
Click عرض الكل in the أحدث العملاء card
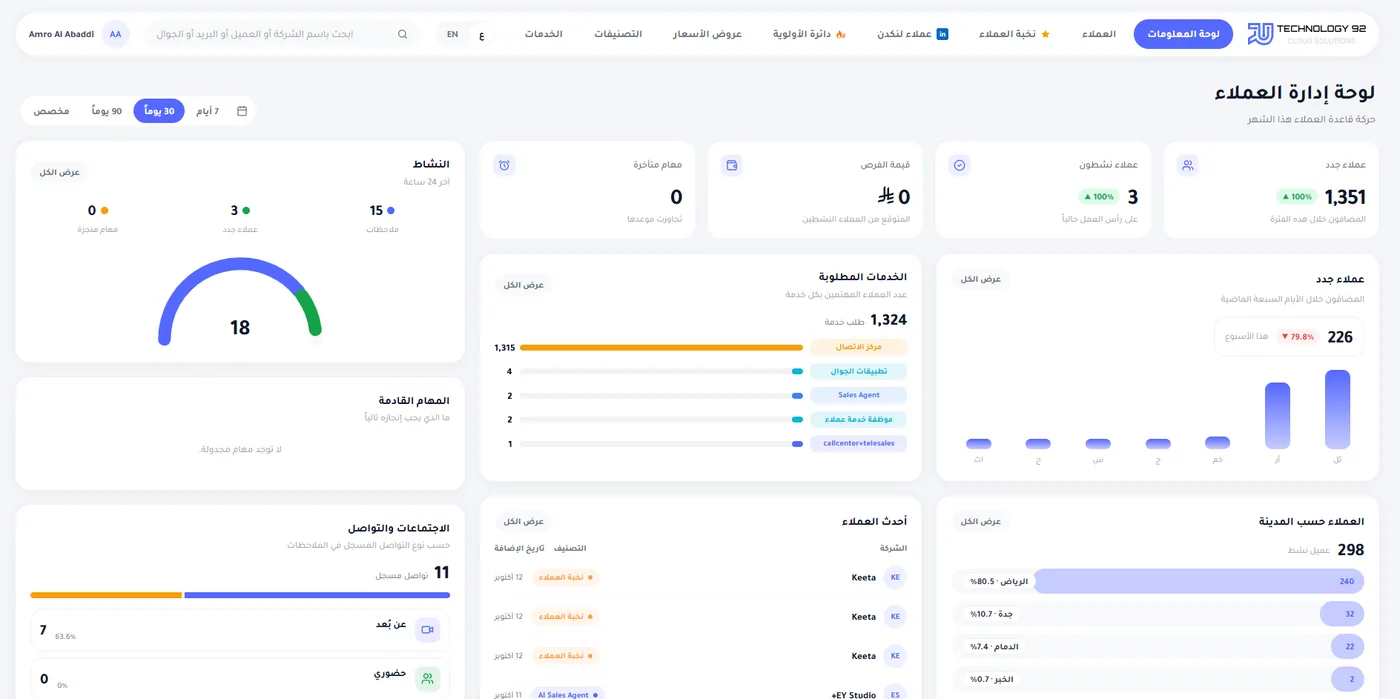tap(524, 521)
